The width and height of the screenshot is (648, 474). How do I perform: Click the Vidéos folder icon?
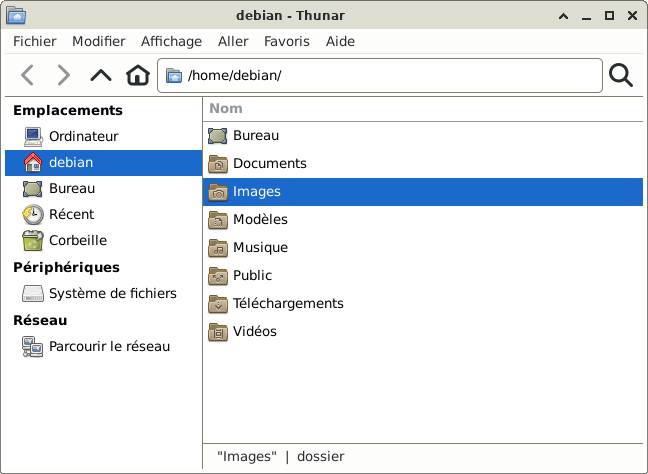pos(217,331)
